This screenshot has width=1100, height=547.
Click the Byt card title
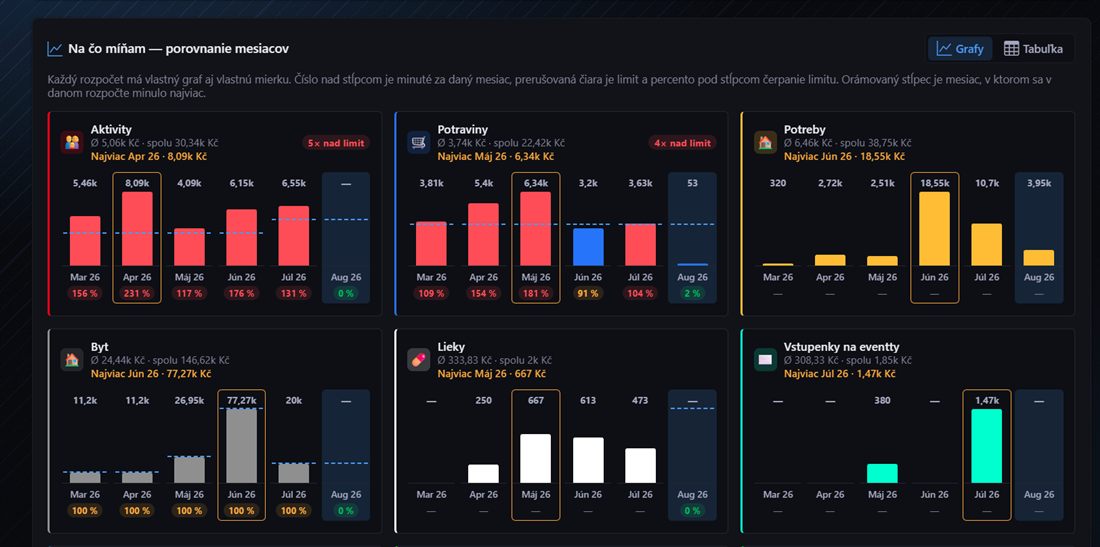pos(99,347)
